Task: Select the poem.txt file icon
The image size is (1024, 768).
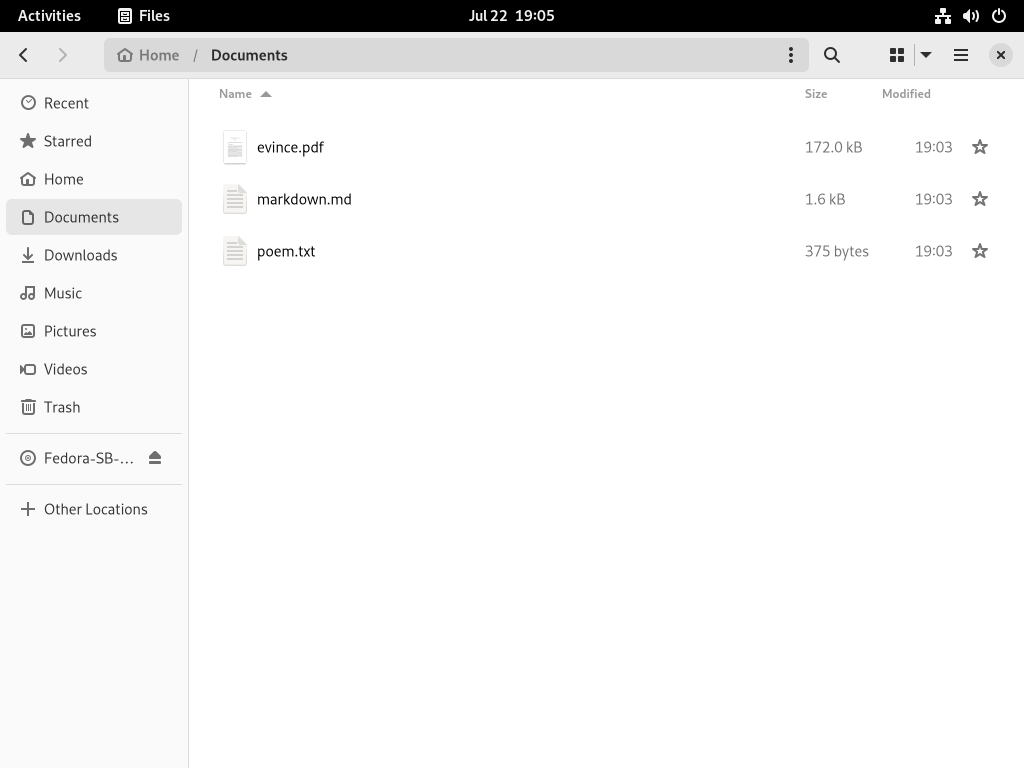Action: coord(235,251)
